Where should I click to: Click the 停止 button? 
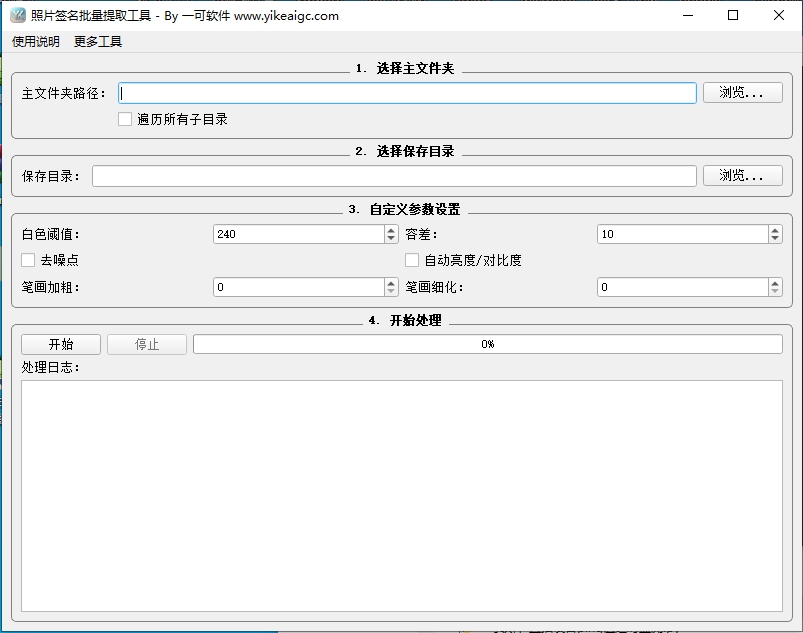pos(147,345)
